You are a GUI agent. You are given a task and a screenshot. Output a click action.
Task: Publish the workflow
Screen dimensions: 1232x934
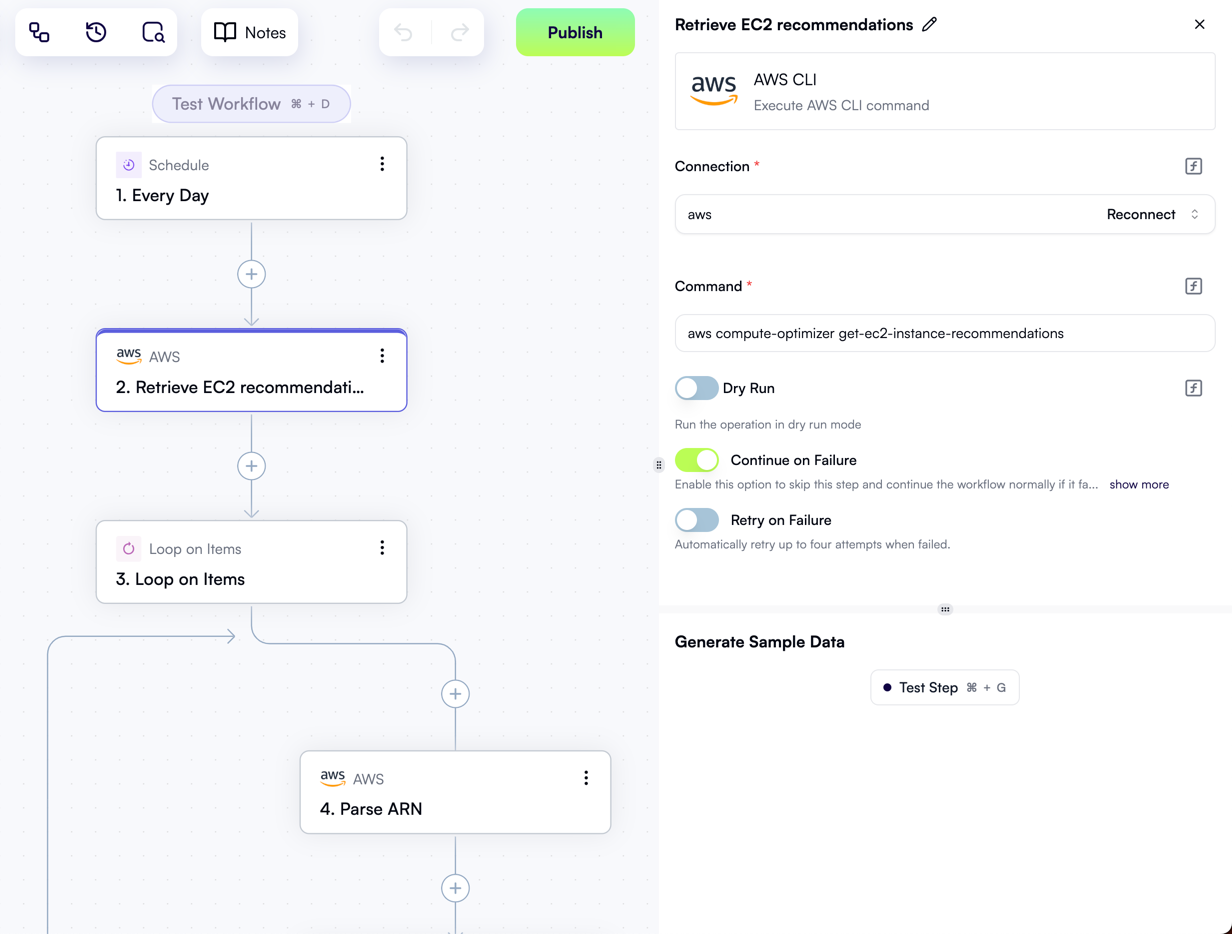(x=575, y=32)
